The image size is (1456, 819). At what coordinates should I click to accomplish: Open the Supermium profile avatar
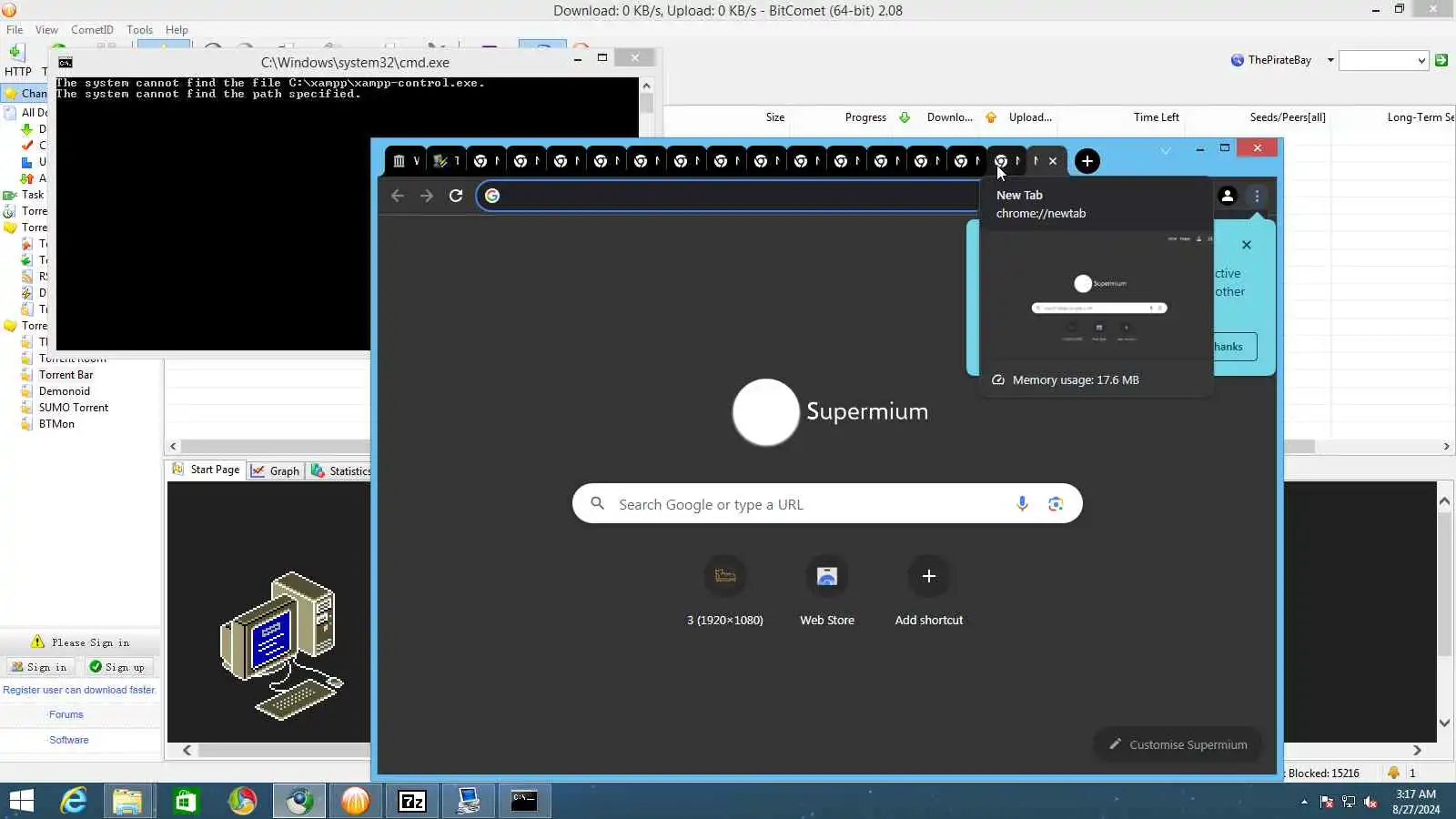click(1228, 196)
